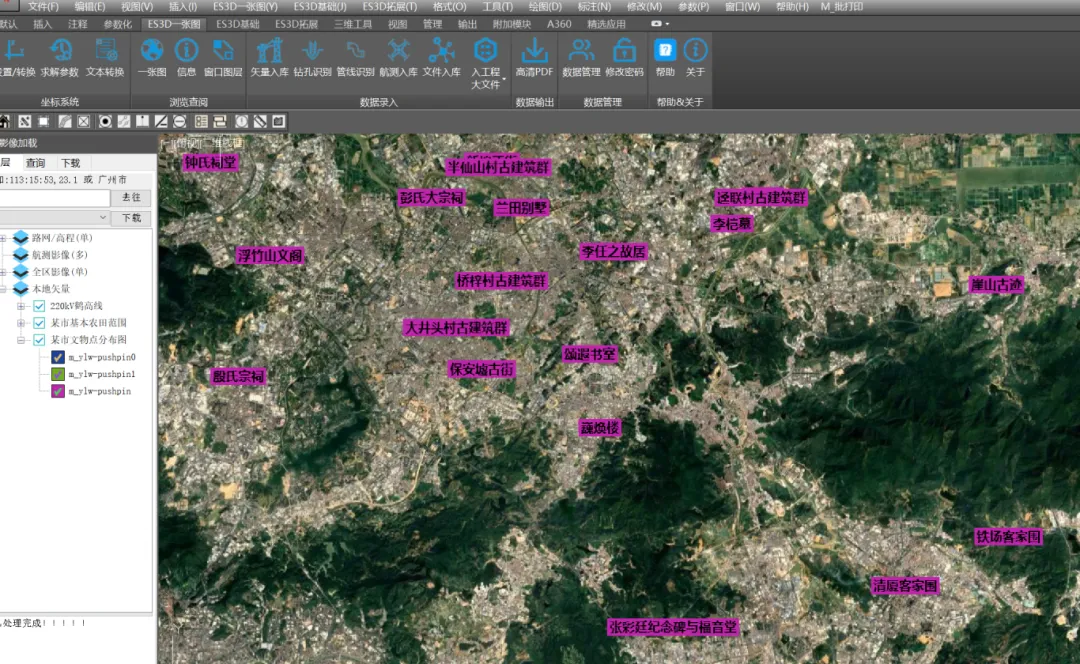Click the 一张图 globe icon
The height and width of the screenshot is (664, 1080).
click(152, 52)
